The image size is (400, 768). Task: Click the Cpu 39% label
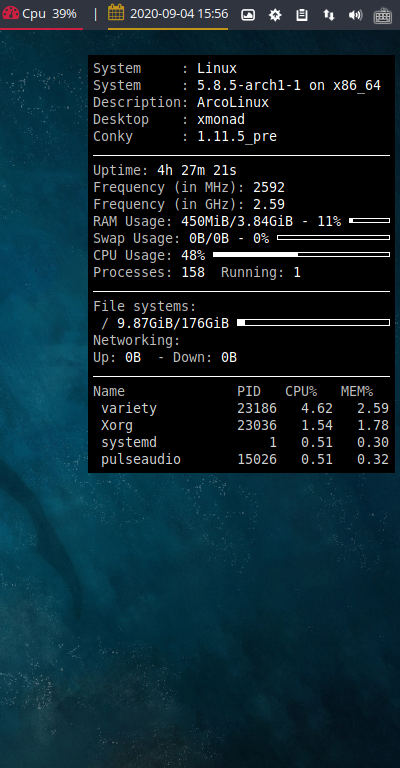[49, 14]
